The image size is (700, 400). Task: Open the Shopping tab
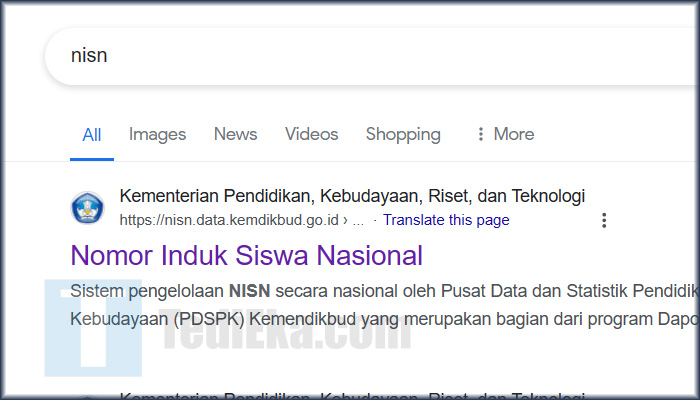[x=403, y=134]
